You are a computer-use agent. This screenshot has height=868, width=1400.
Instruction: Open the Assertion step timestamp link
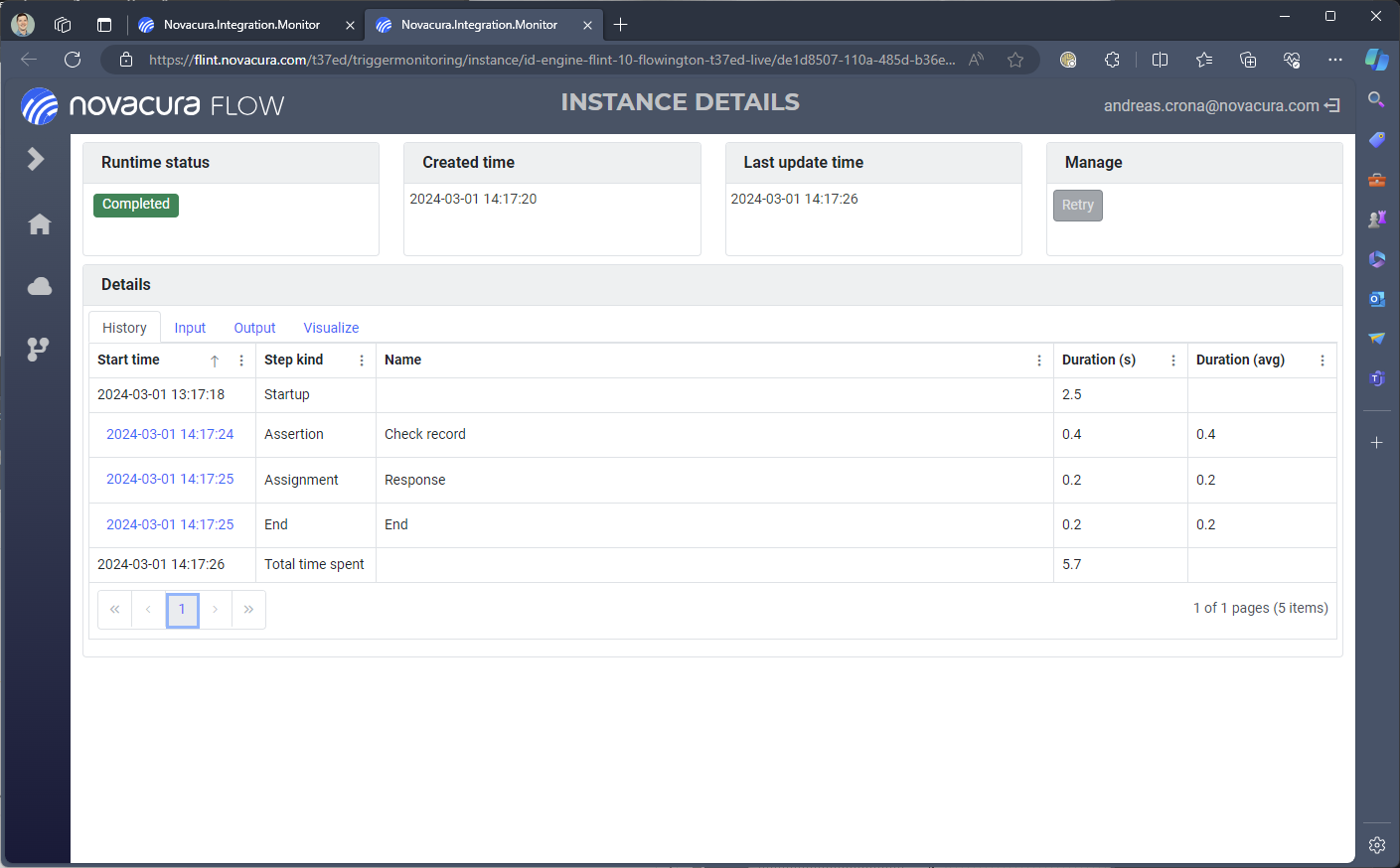(170, 434)
